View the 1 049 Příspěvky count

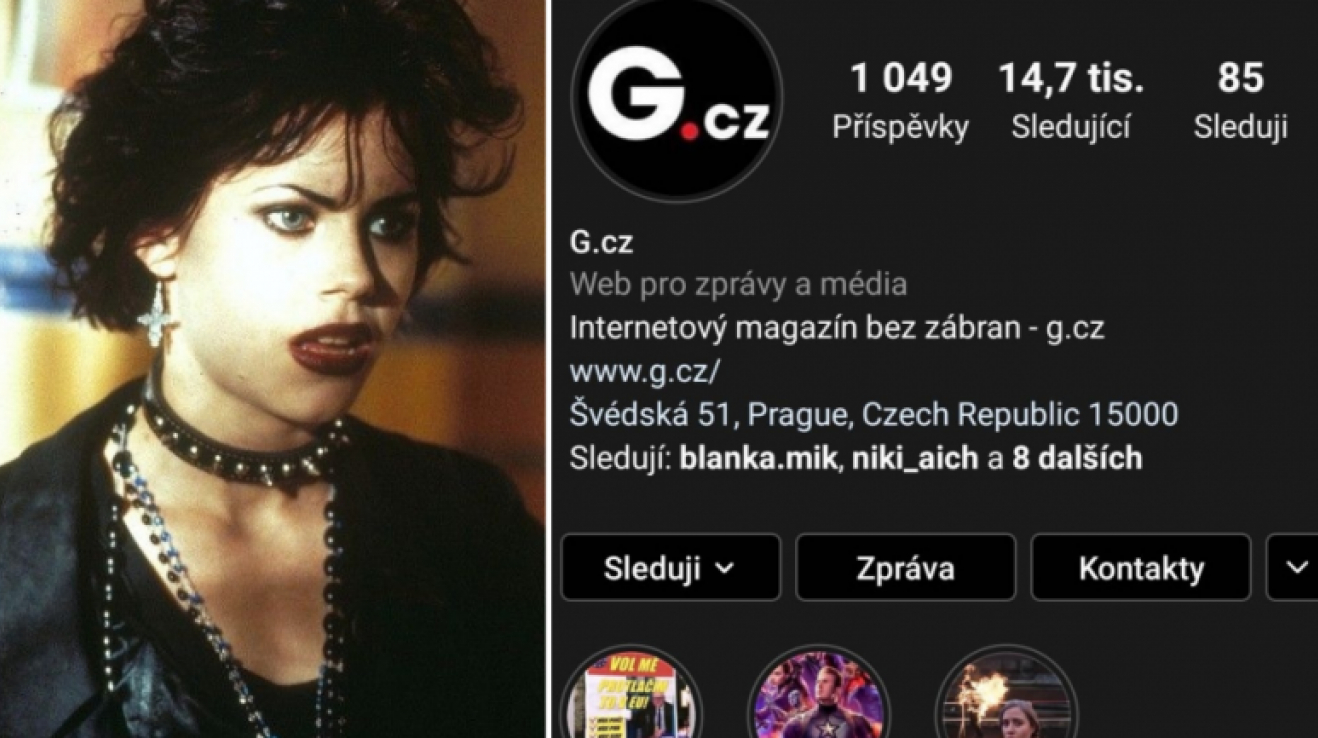pyautogui.click(x=901, y=101)
